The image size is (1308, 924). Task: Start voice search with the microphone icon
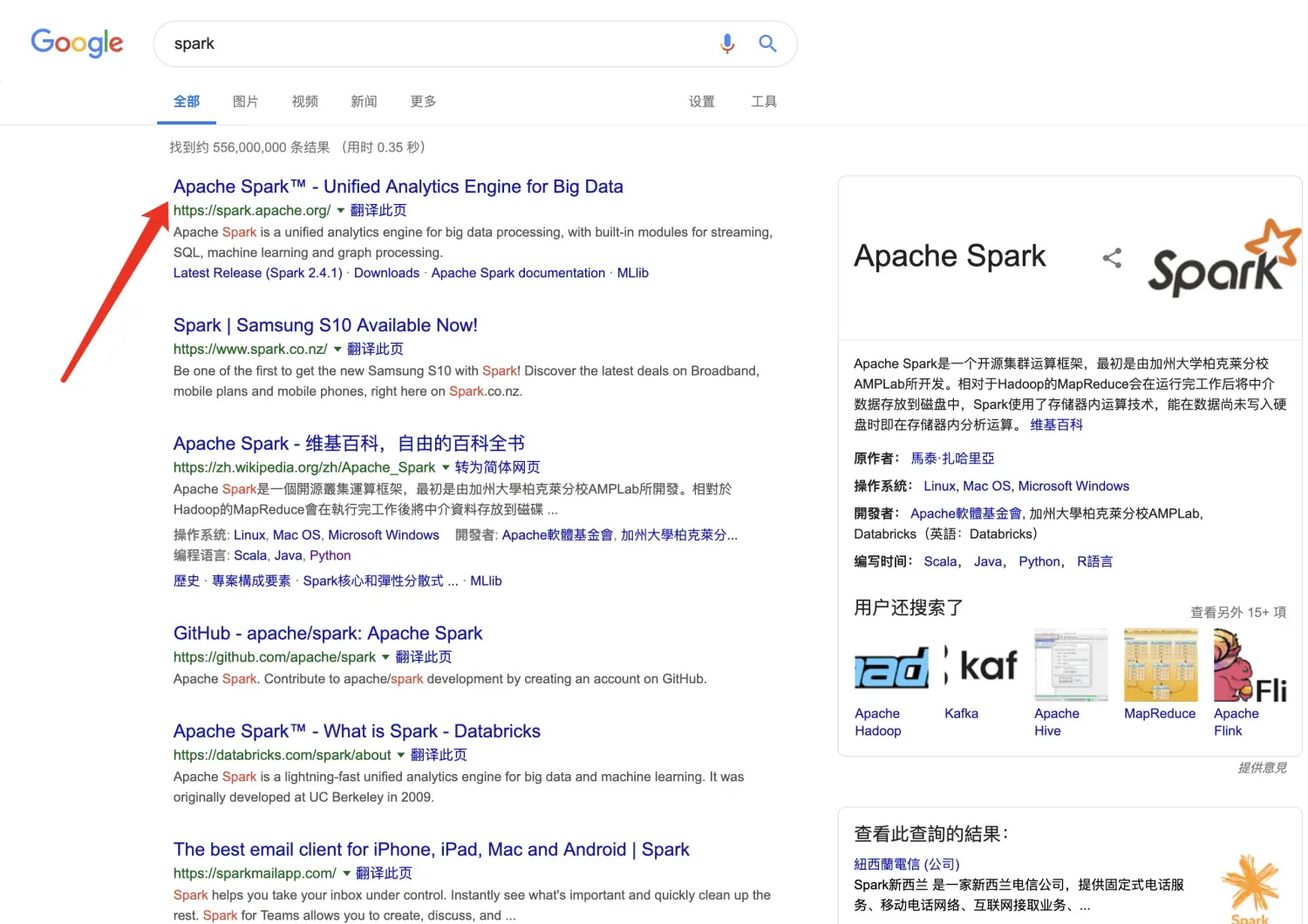[727, 44]
